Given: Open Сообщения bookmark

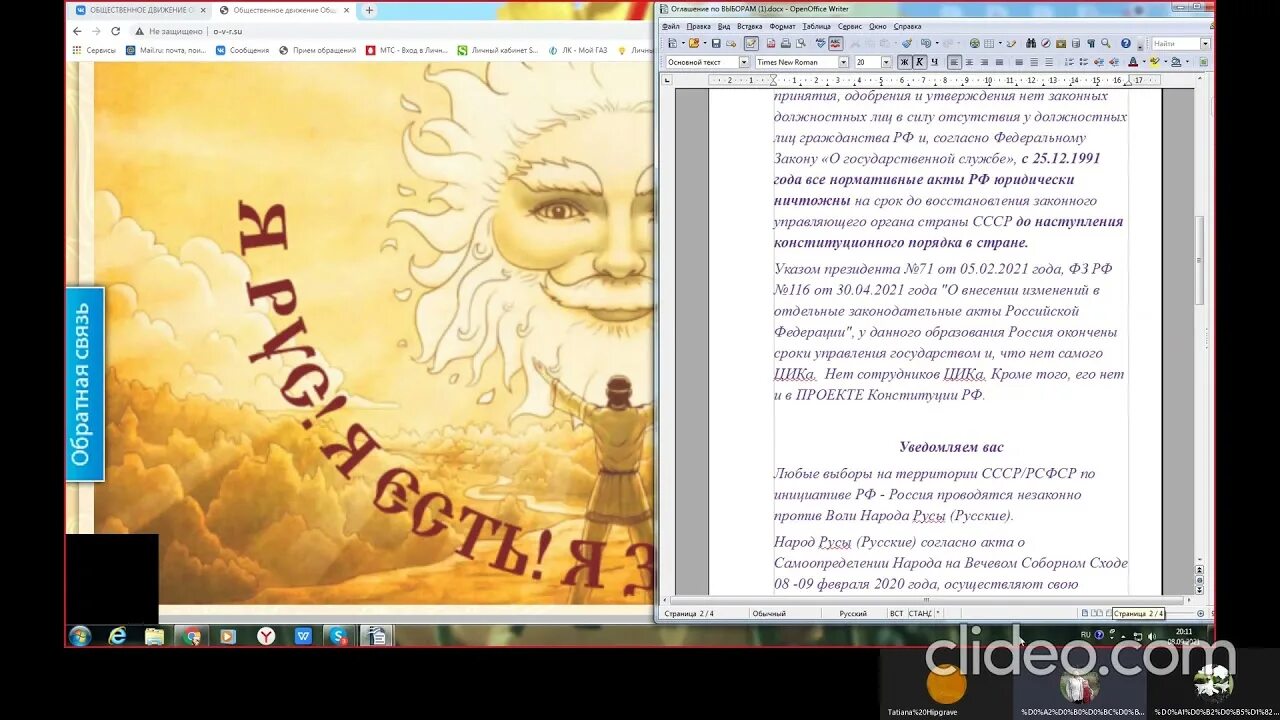Looking at the screenshot, I should click(x=241, y=50).
